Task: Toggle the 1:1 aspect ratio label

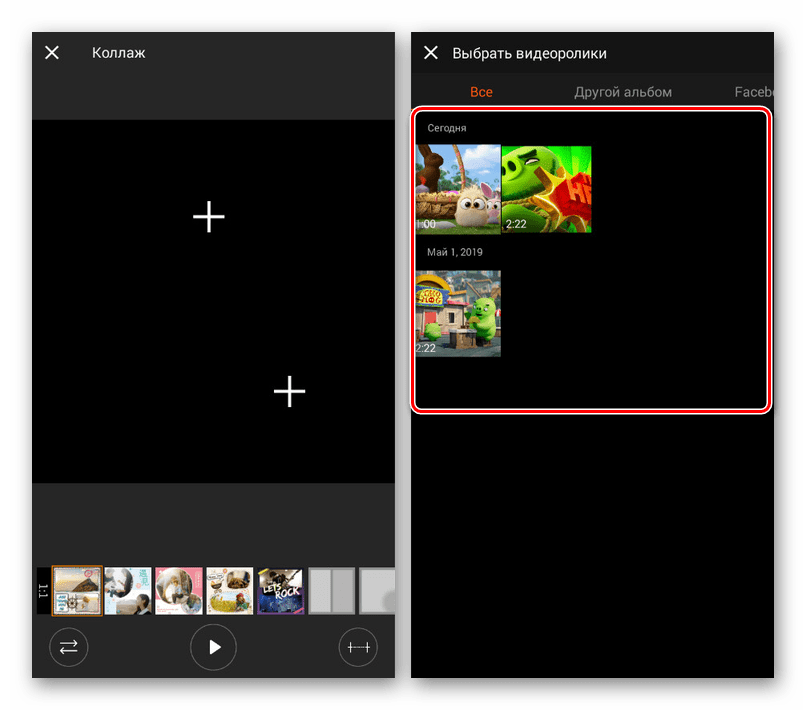Action: (43, 591)
